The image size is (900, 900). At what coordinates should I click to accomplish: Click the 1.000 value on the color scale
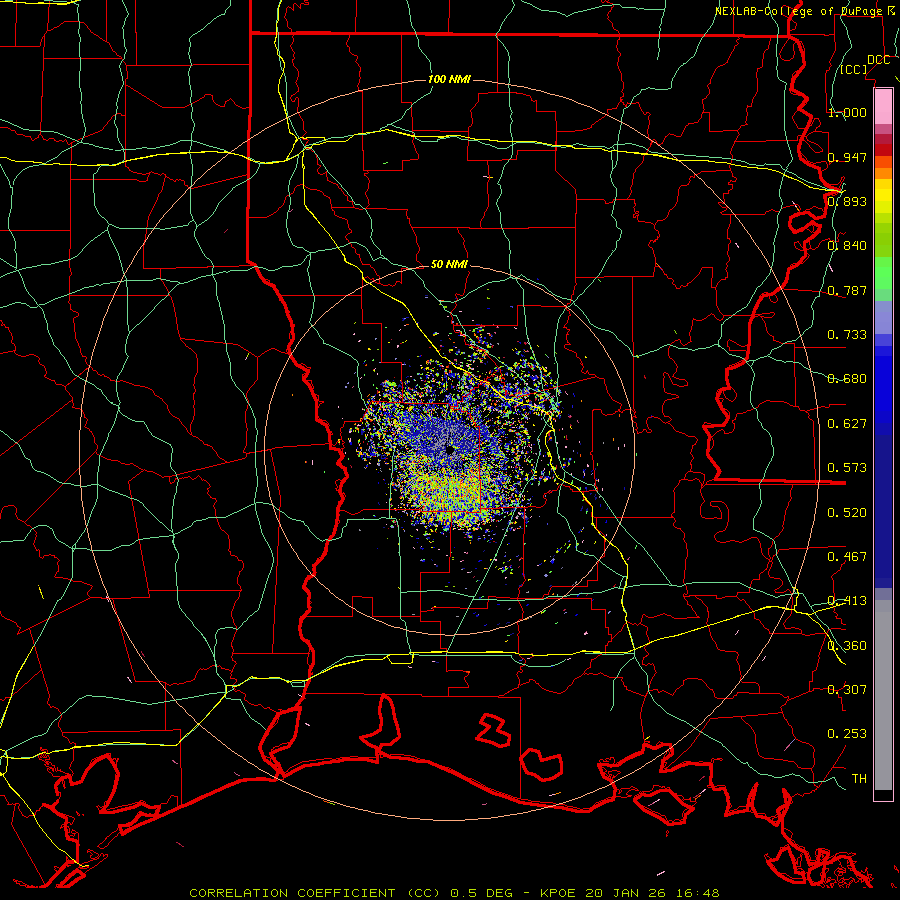(x=847, y=112)
